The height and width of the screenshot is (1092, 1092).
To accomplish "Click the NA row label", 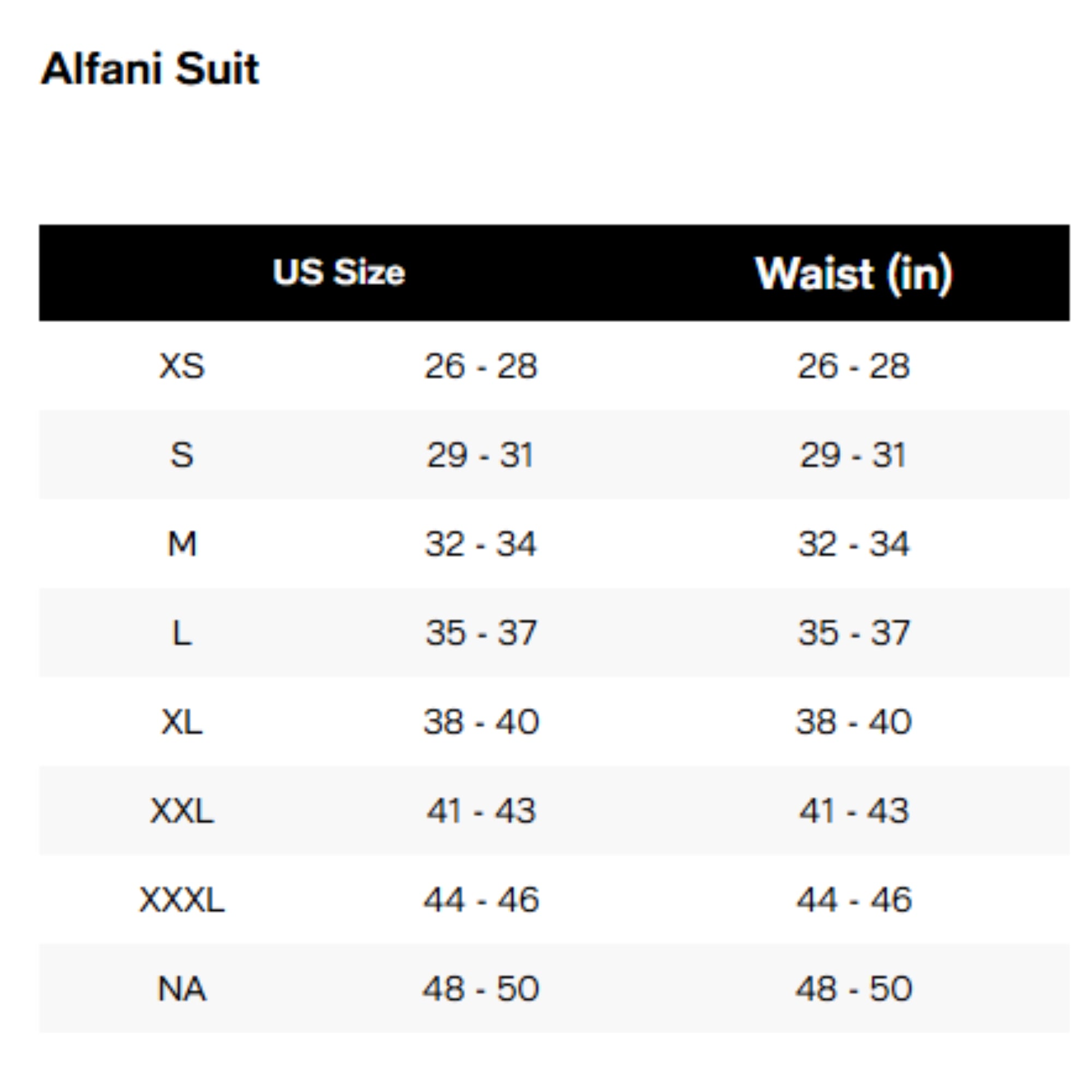I will tap(182, 989).
